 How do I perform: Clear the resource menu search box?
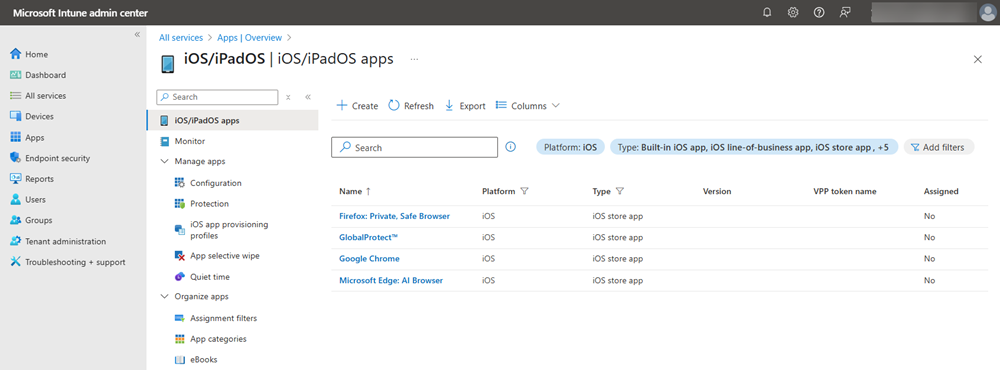pos(288,98)
